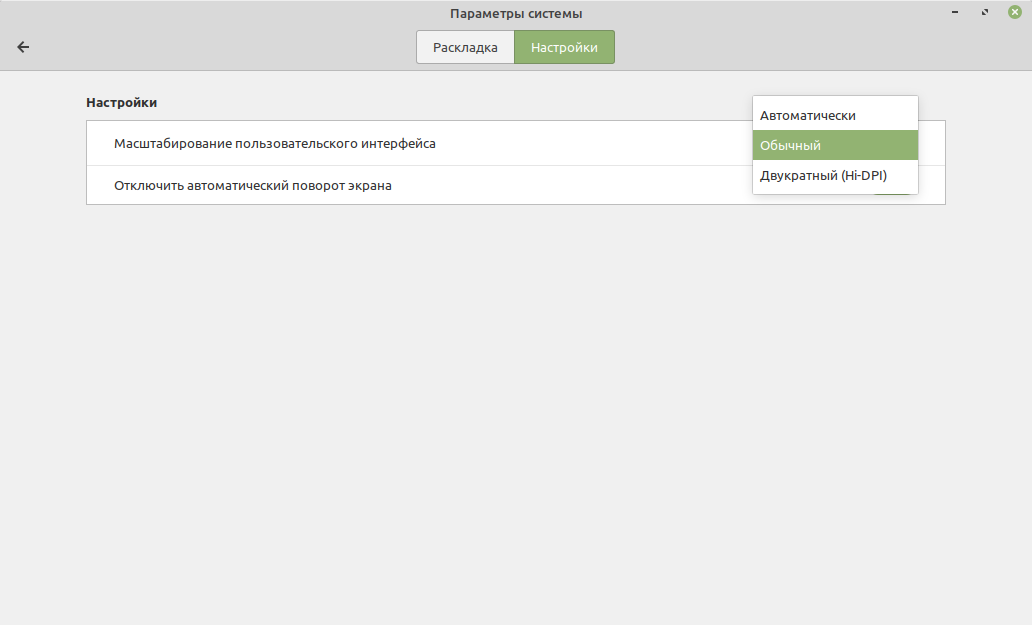Close the Параметры системы window
Screen dimensions: 1032x625
point(1015,12)
